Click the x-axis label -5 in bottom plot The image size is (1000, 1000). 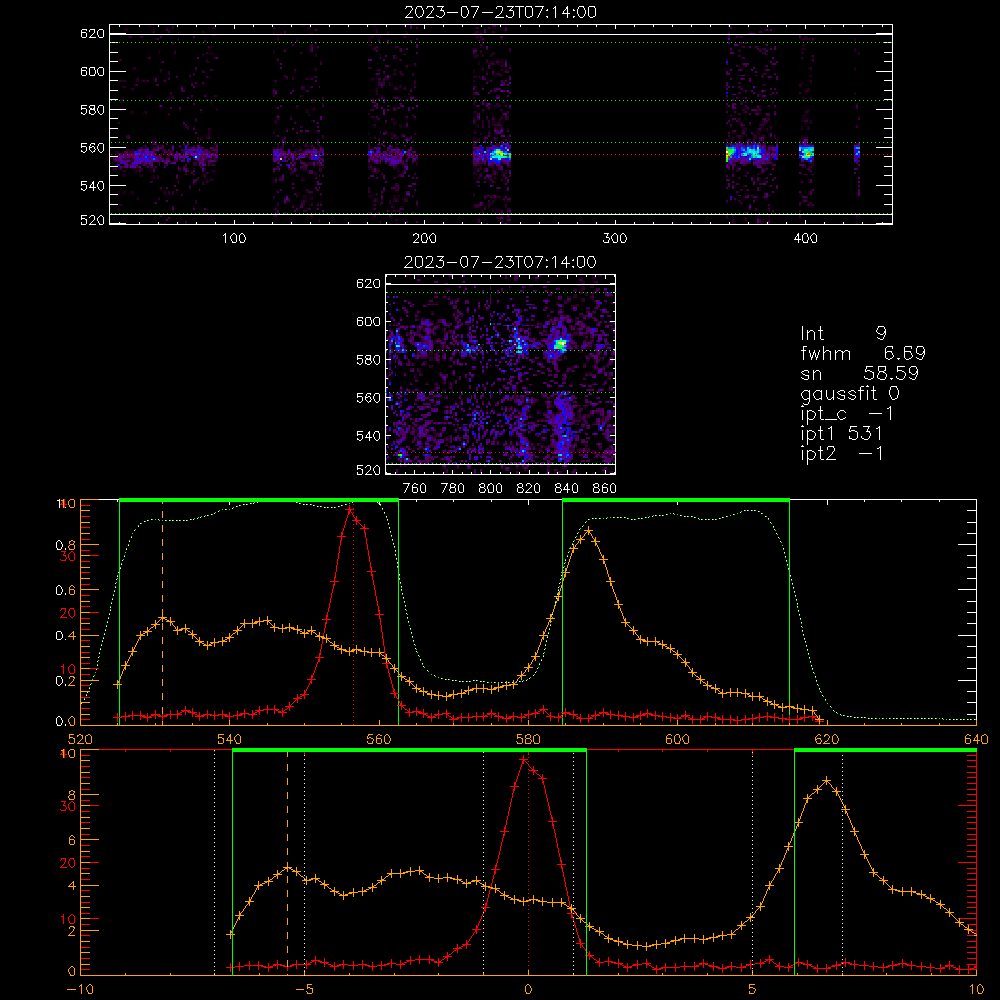(305, 990)
